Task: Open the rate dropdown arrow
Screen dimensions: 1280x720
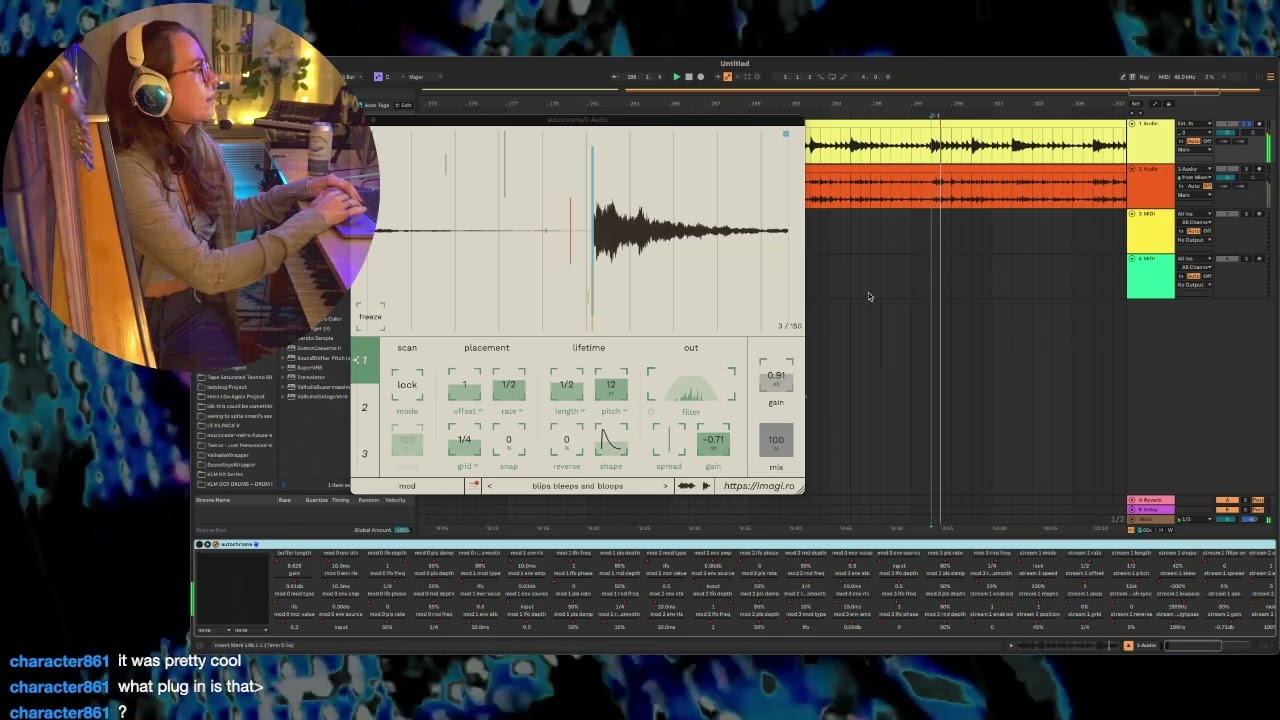Action: pos(523,411)
